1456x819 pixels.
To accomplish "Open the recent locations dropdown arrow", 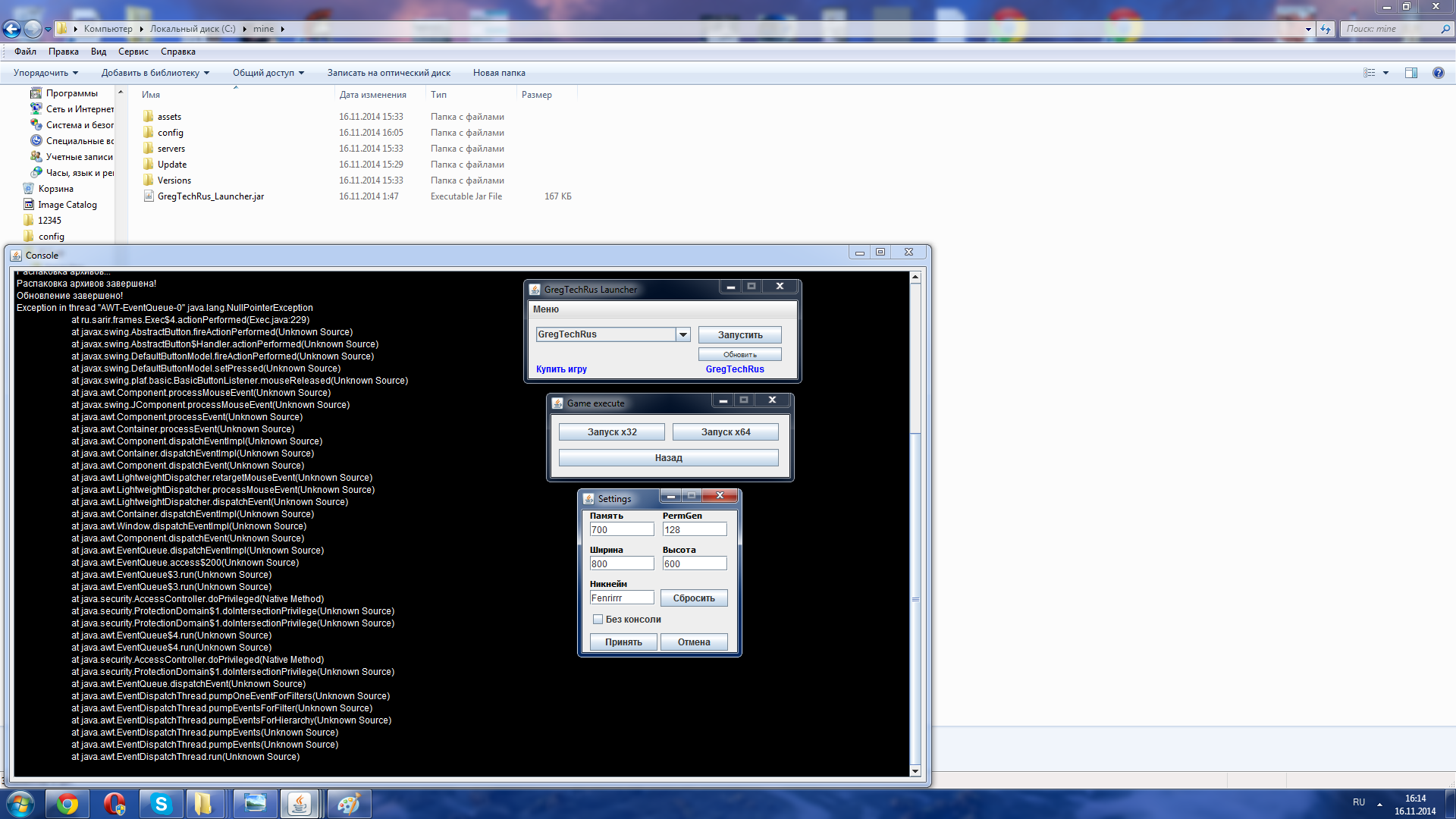I will (x=48, y=30).
